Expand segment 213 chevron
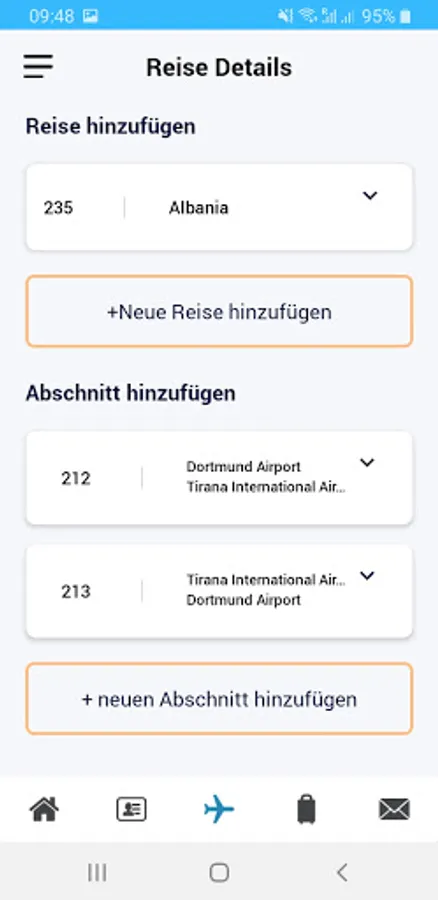Image resolution: width=438 pixels, height=900 pixels. 367,576
